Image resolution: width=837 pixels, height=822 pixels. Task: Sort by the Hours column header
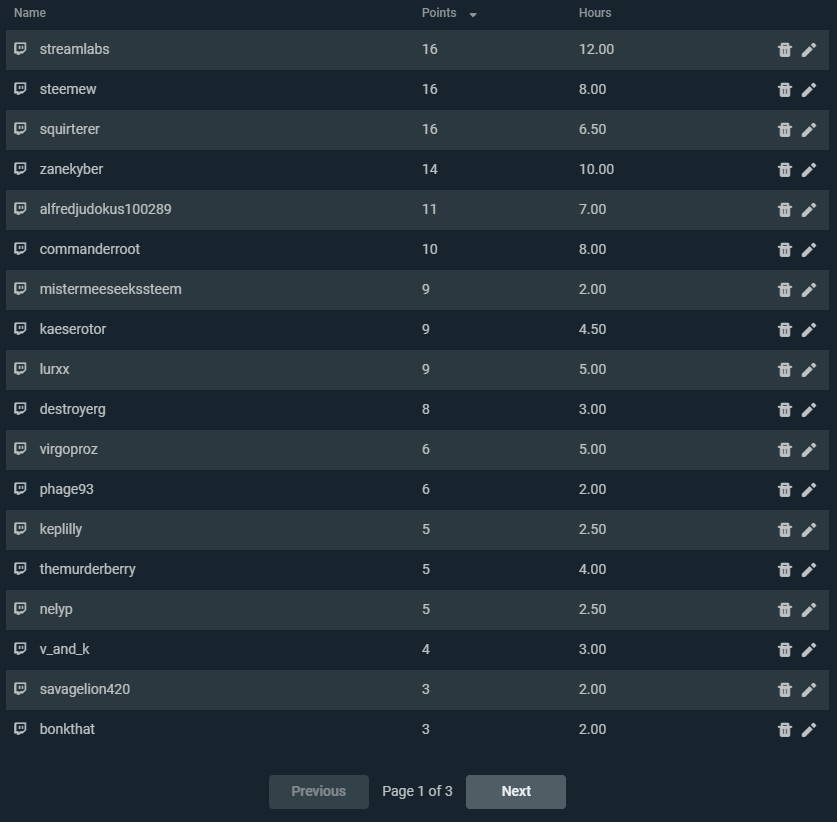pos(595,13)
